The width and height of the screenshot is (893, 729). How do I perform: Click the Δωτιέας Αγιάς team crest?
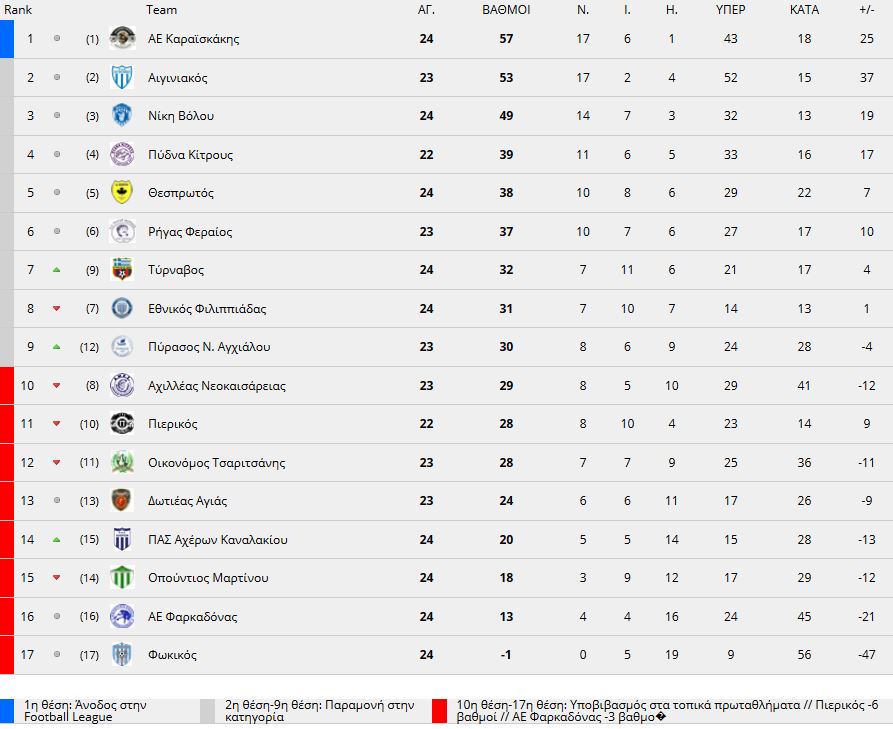coord(122,501)
